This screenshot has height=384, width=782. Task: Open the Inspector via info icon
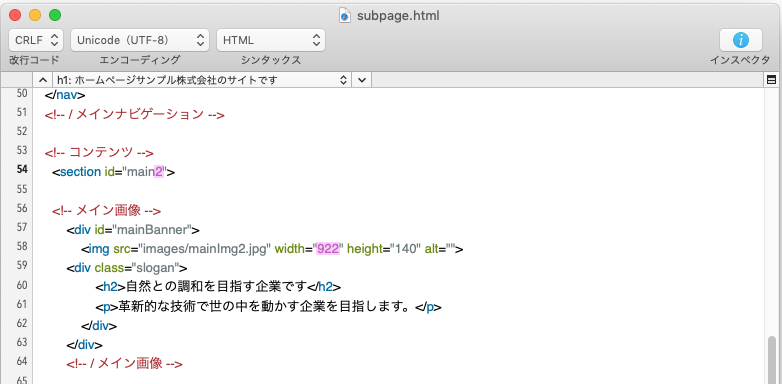tap(741, 40)
